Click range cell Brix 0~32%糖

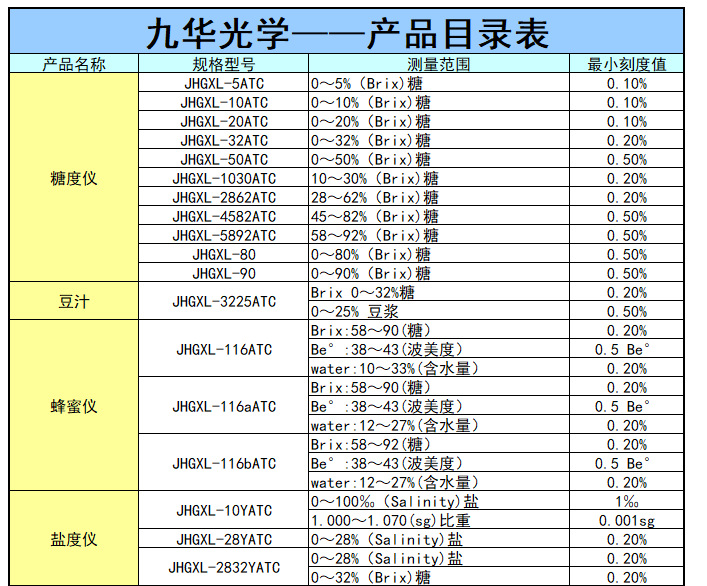pos(439,292)
